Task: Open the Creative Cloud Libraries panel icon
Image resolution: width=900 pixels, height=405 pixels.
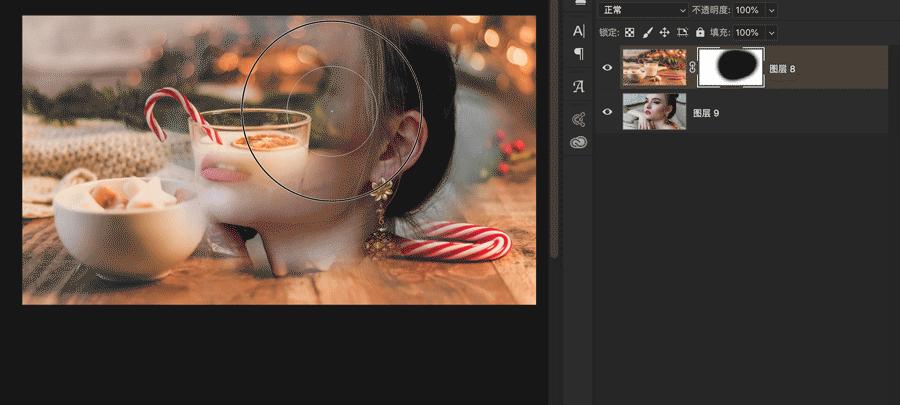Action: coord(578,142)
